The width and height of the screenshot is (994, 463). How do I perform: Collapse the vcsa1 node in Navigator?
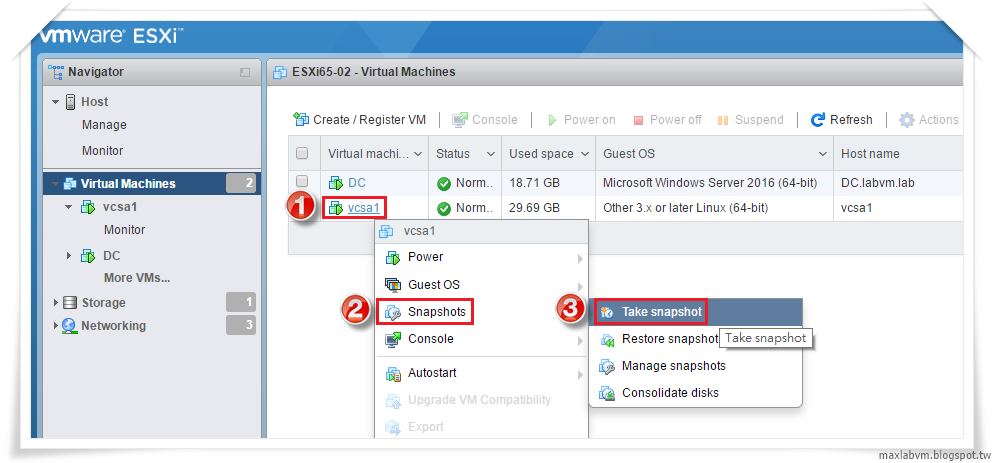(x=68, y=207)
